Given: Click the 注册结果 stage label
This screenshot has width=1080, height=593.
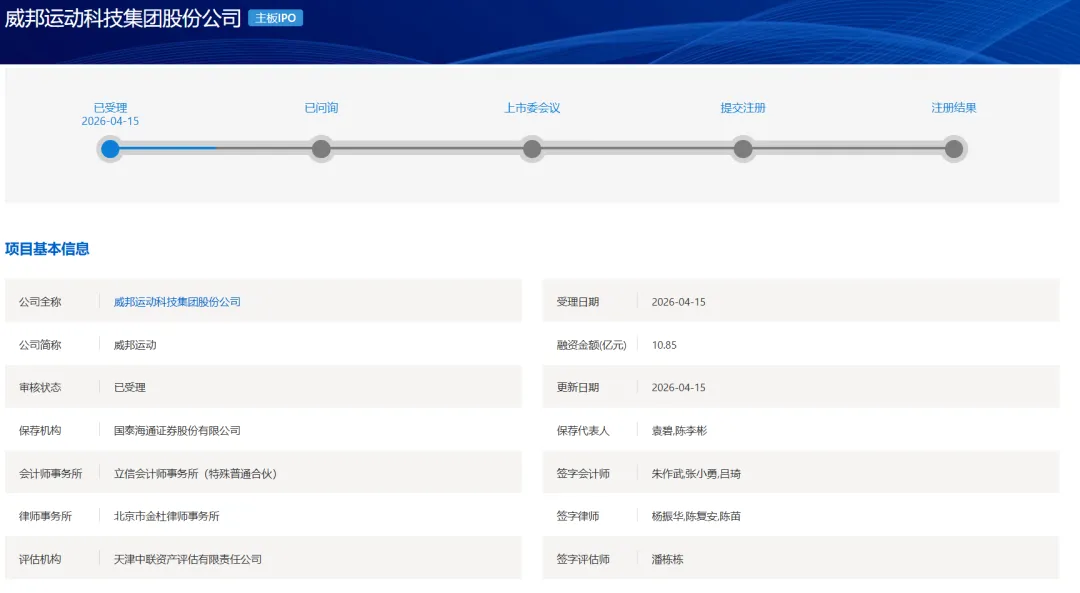Looking at the screenshot, I should (954, 107).
